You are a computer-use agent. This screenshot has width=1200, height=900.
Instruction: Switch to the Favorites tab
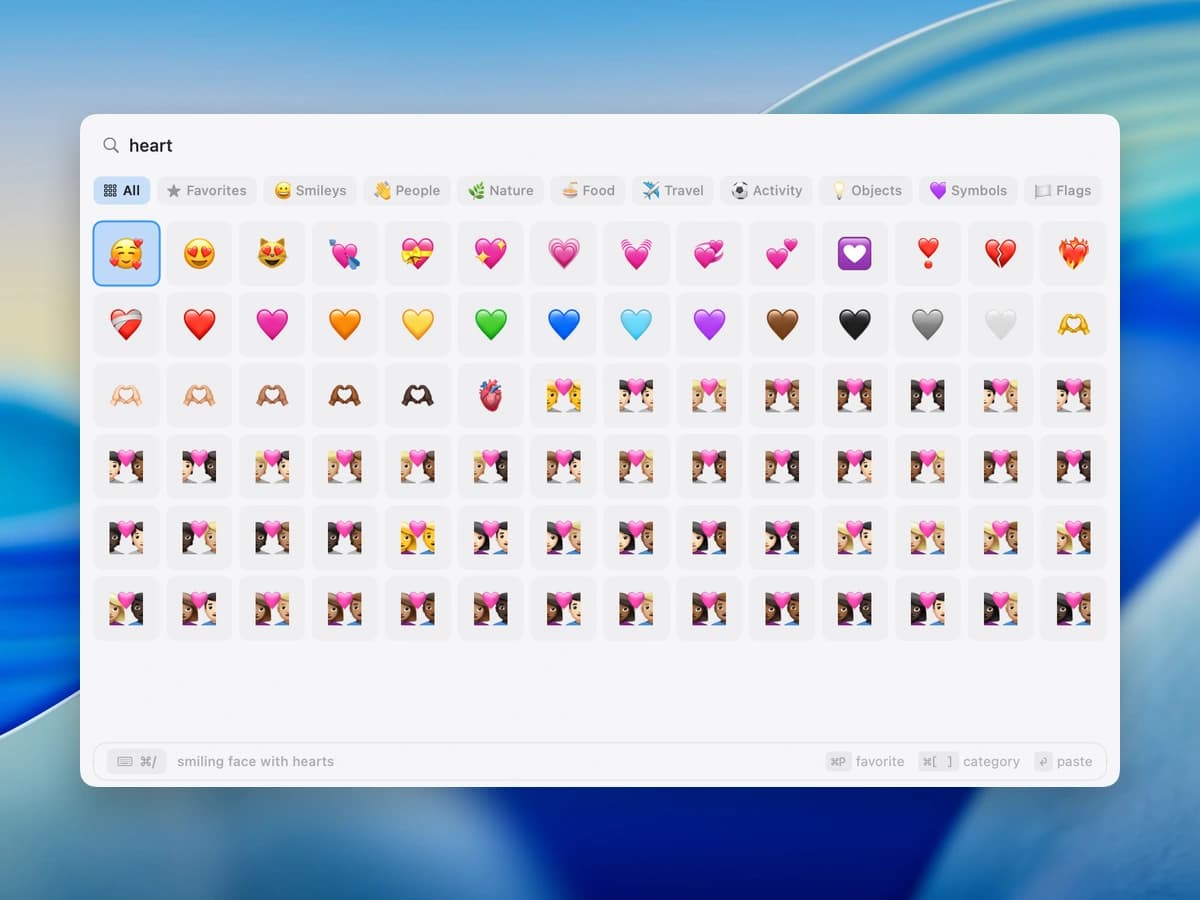tap(207, 190)
